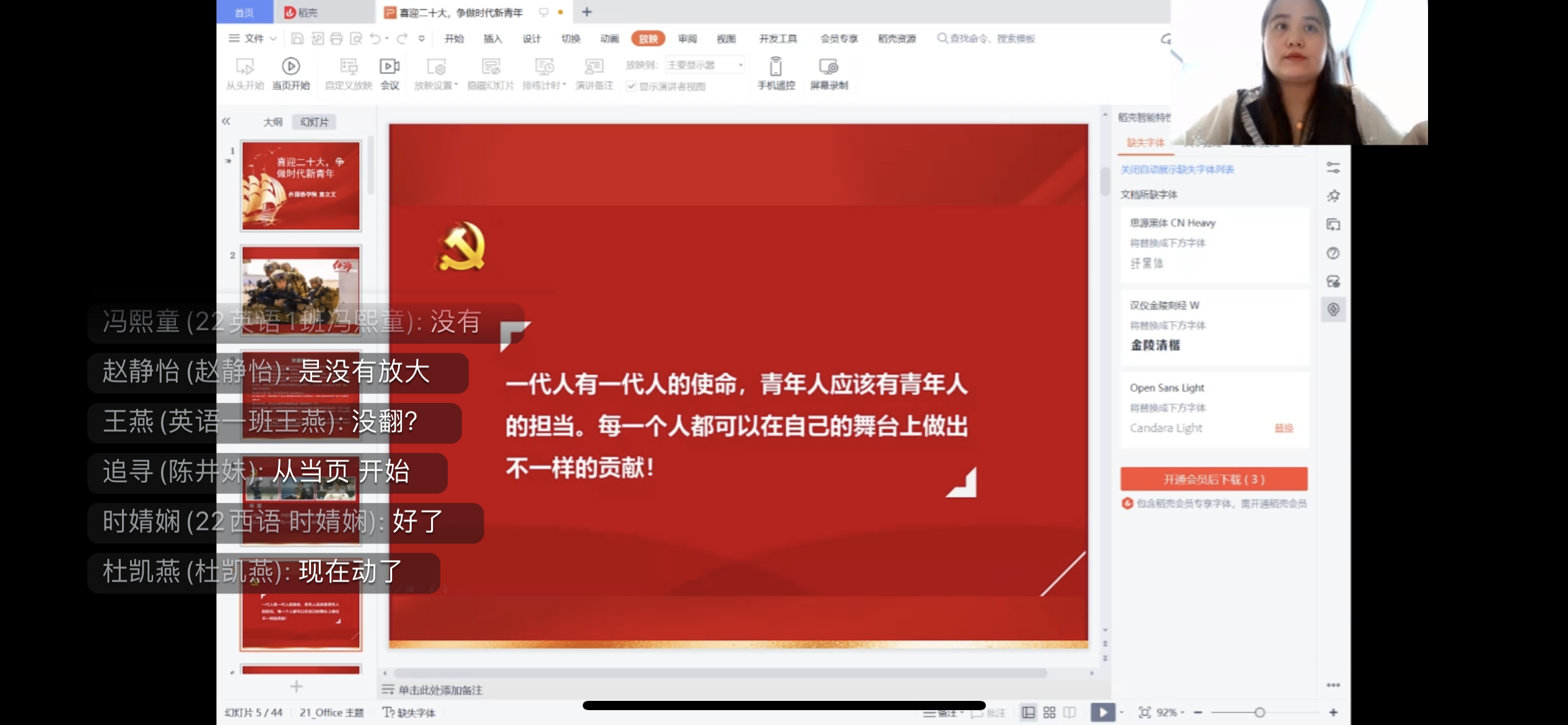
Task: Click the zoom slider handle
Action: 1259,713
